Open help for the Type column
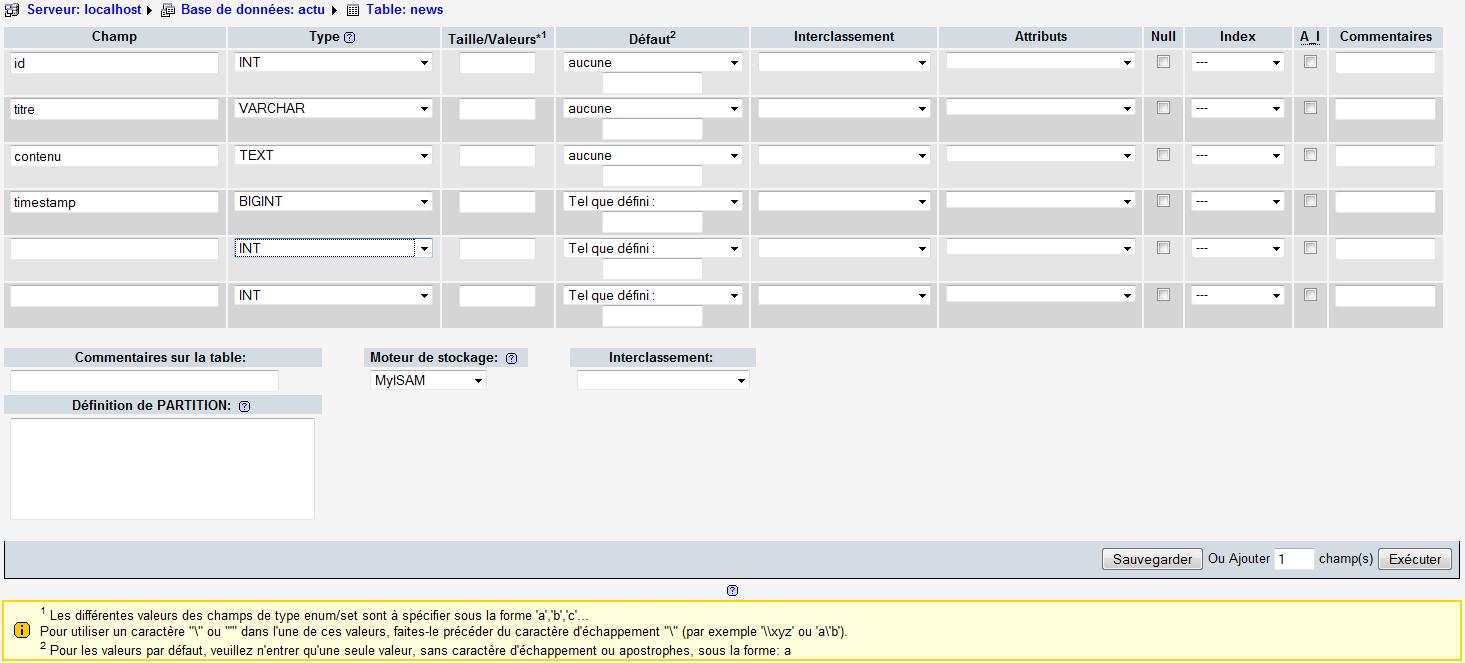This screenshot has height=663, width=1465. pos(350,36)
